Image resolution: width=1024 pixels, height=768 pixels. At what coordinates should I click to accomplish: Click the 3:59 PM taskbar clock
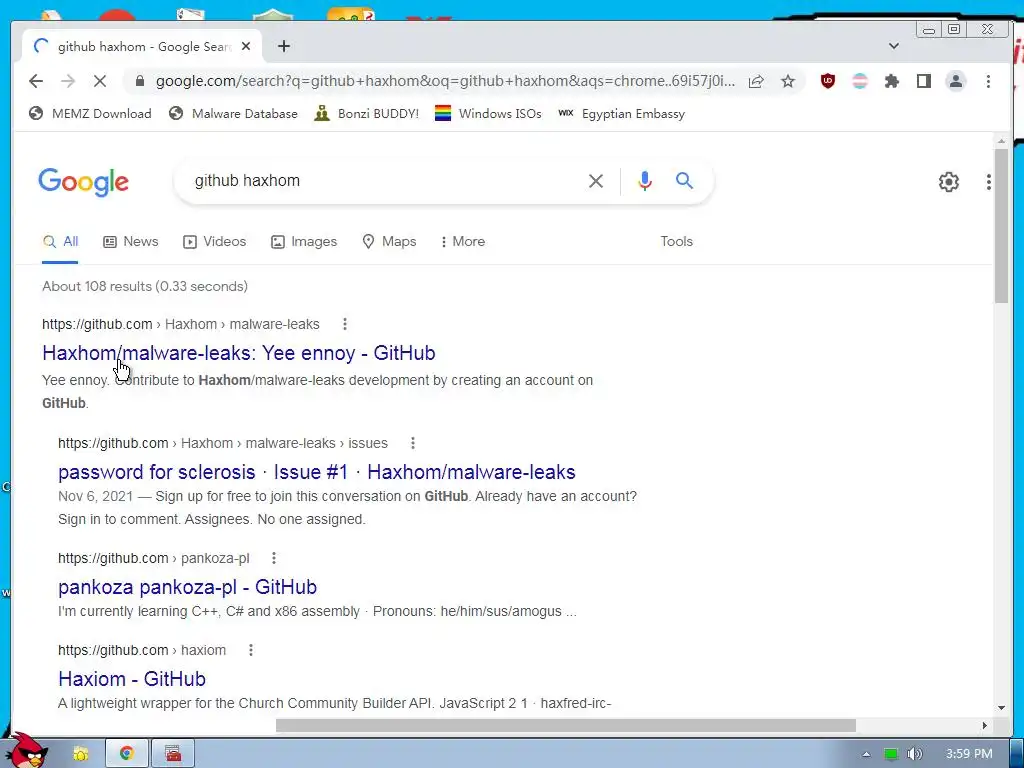(x=968, y=754)
